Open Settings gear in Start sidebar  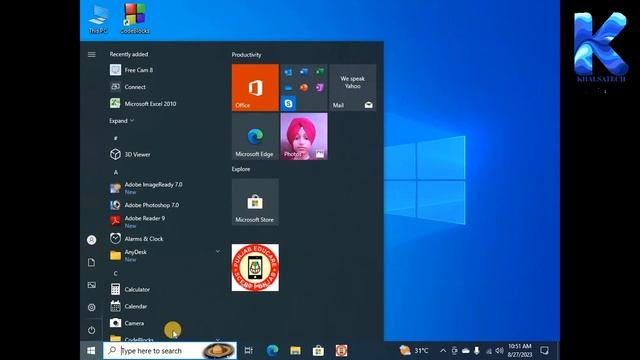click(x=91, y=307)
